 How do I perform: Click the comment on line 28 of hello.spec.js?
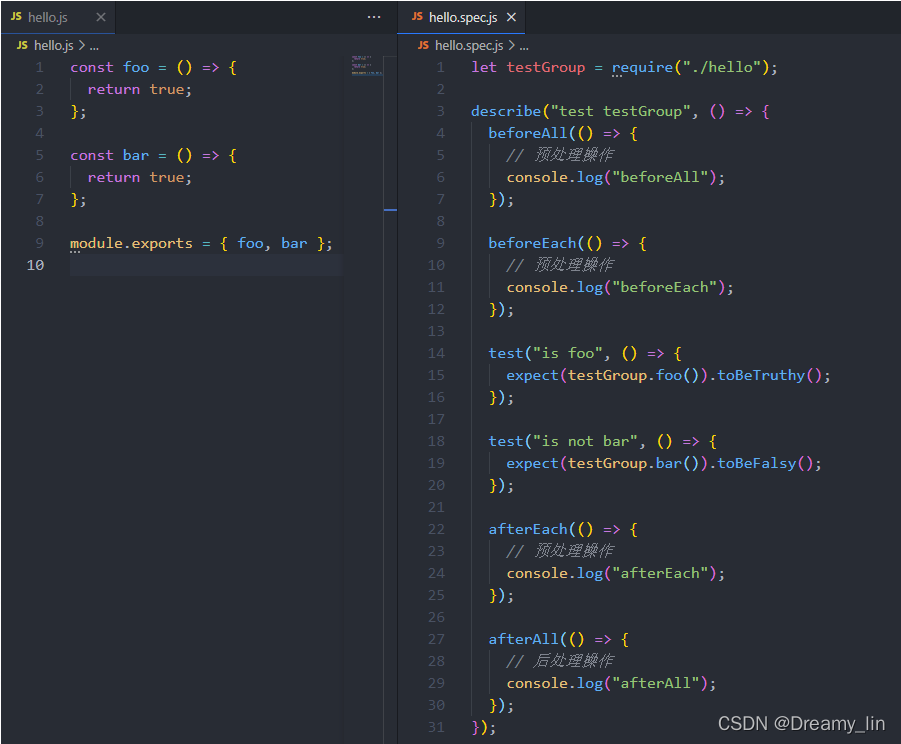(x=560, y=661)
